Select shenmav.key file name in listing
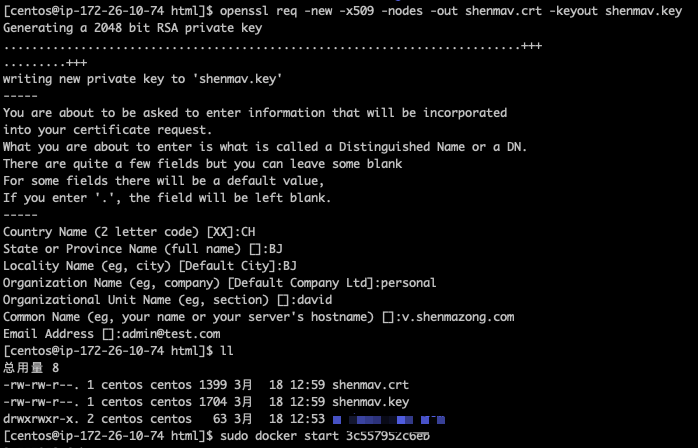 (370, 402)
